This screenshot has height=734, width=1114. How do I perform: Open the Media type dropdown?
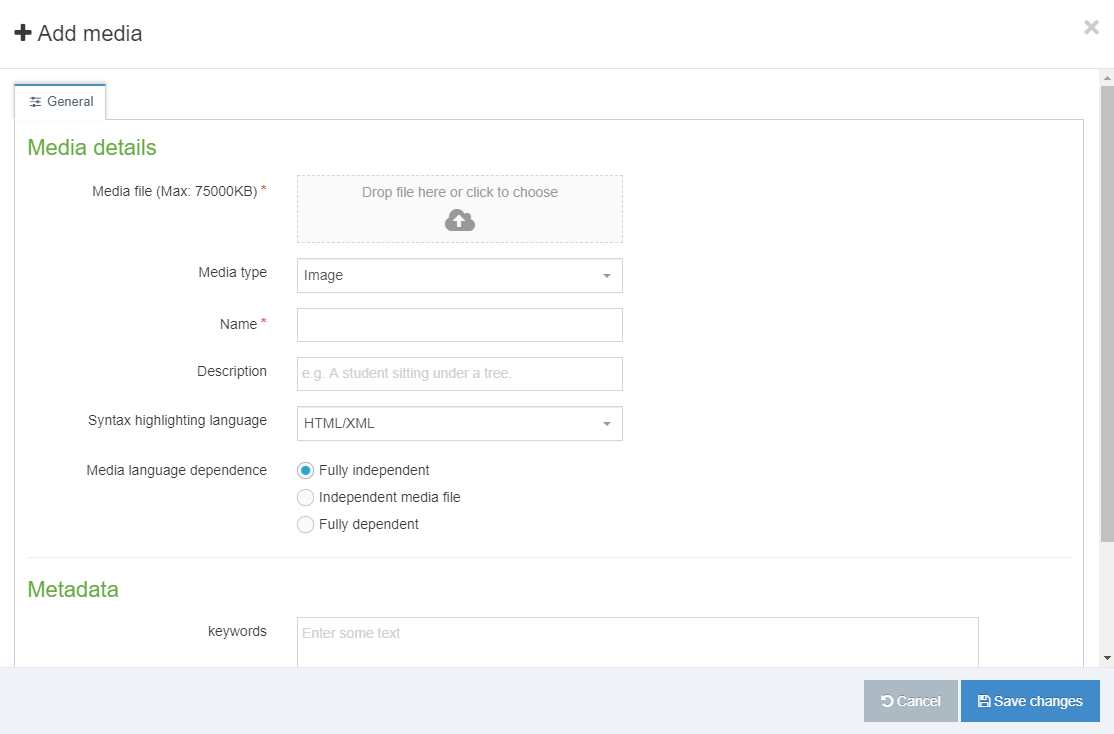(x=460, y=276)
